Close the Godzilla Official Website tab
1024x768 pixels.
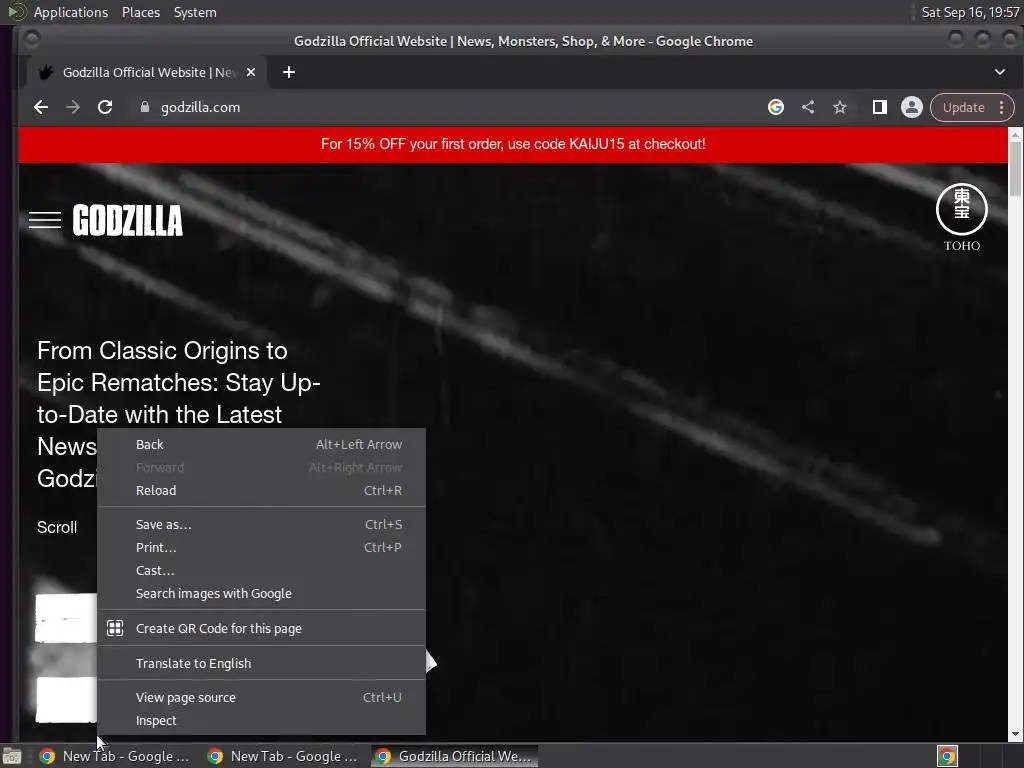(251, 72)
